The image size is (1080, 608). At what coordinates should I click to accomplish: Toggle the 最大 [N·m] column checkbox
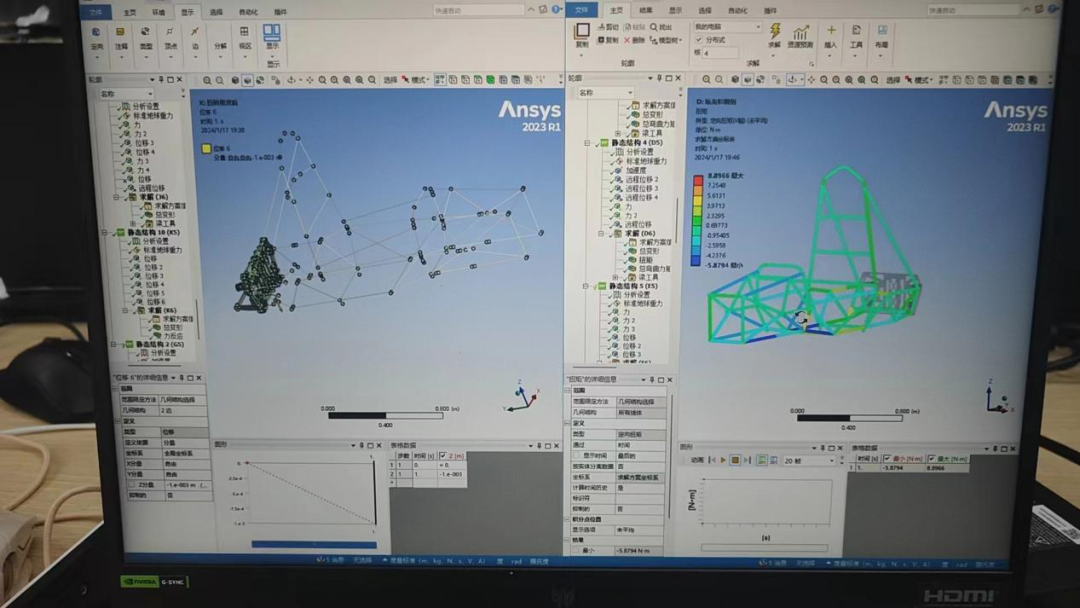[x=931, y=459]
